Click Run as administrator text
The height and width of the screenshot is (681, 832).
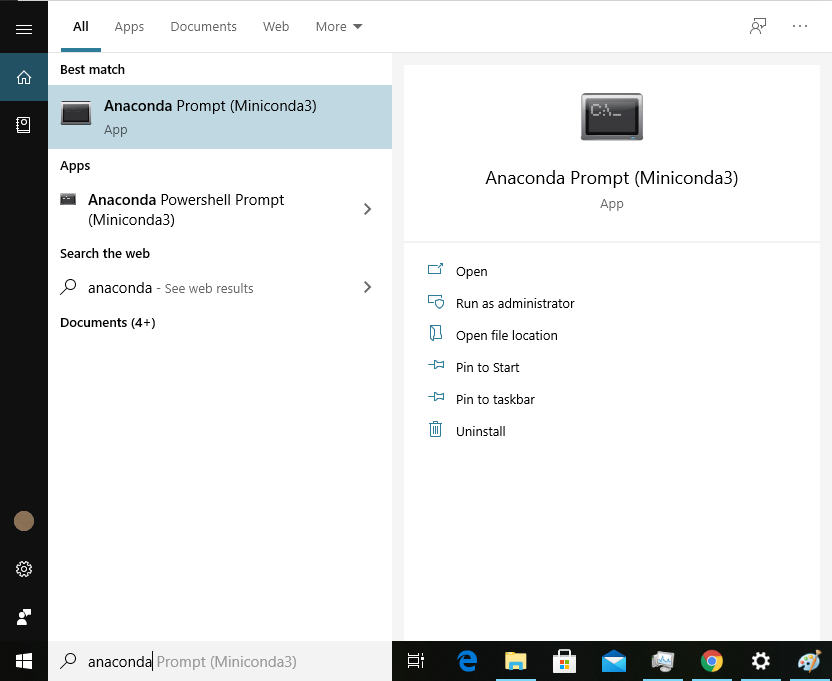tap(515, 303)
